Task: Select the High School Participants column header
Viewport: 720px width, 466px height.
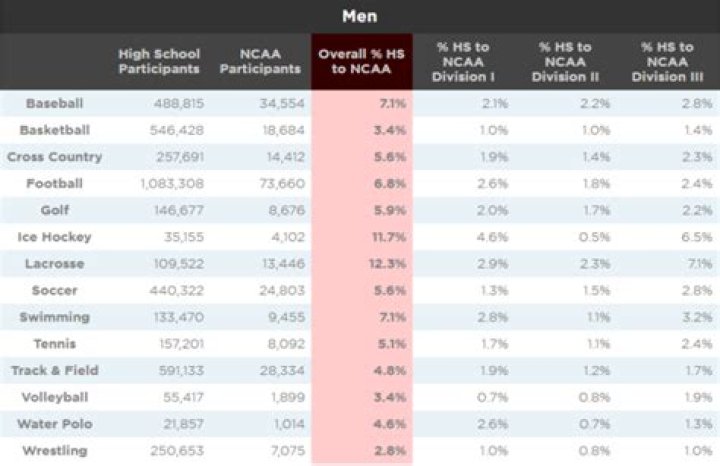Action: click(x=159, y=61)
